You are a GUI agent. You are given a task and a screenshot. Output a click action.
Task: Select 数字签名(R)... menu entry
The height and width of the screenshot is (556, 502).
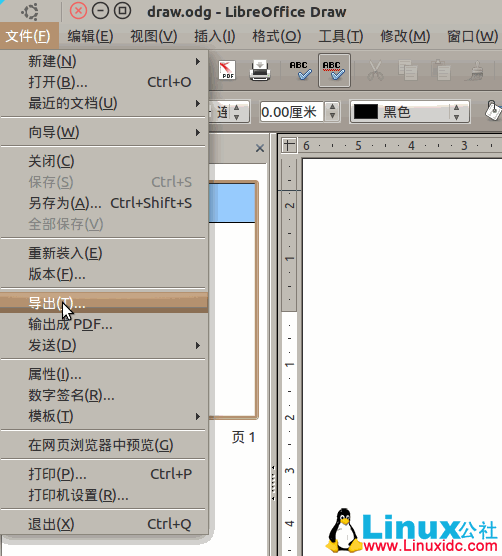(x=104, y=395)
